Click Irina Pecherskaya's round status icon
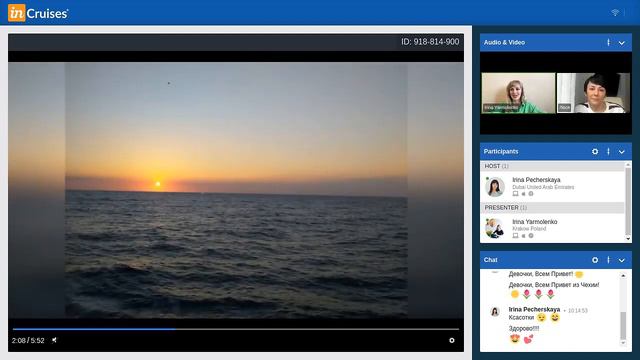Screen dimensions: 640x360 (531, 194)
